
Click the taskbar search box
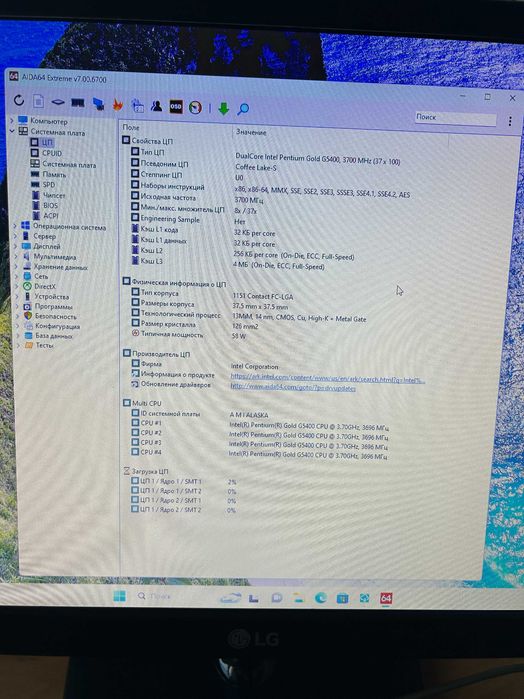pos(154,596)
